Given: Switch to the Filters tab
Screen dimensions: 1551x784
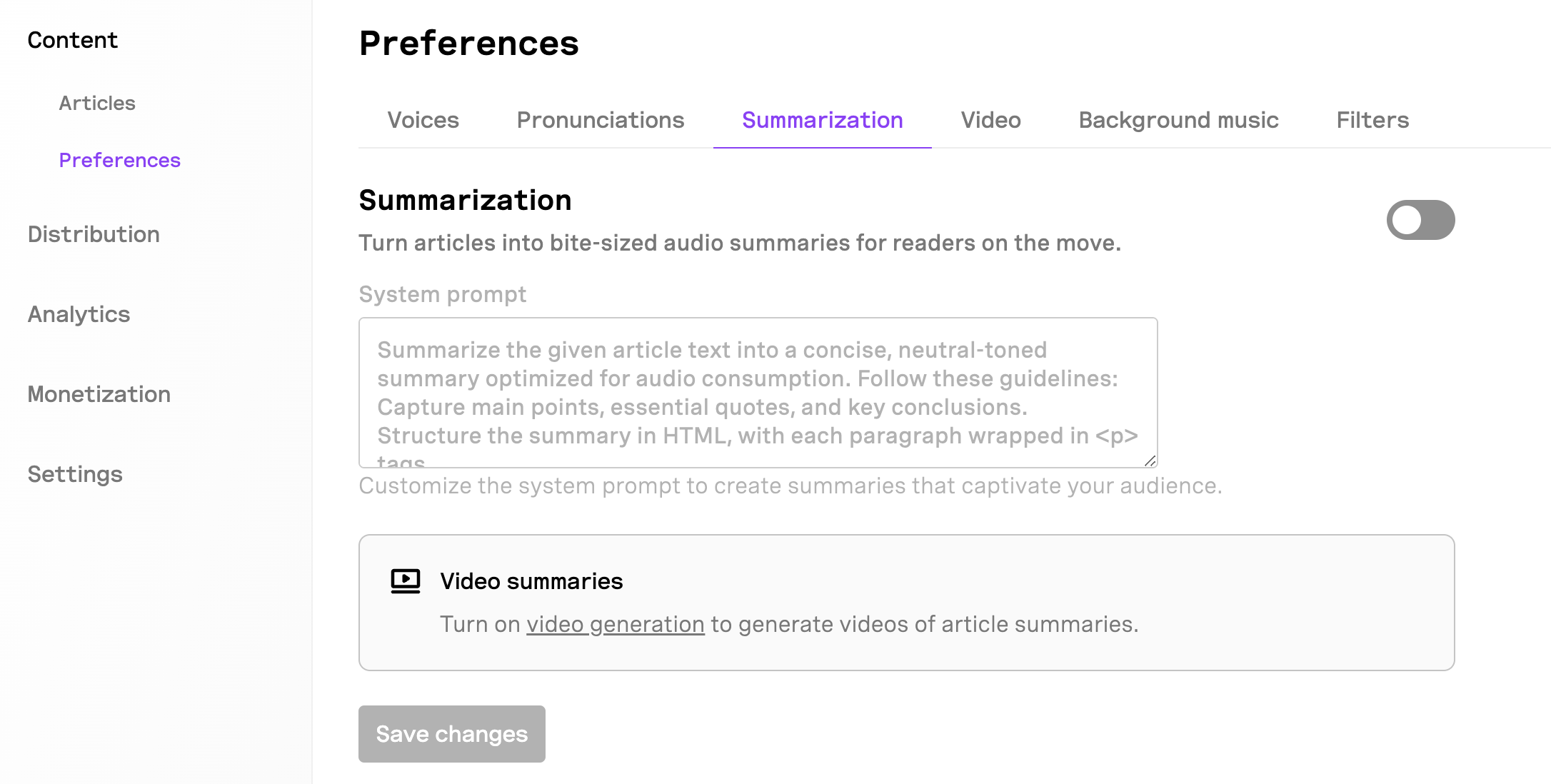Looking at the screenshot, I should tap(1372, 120).
